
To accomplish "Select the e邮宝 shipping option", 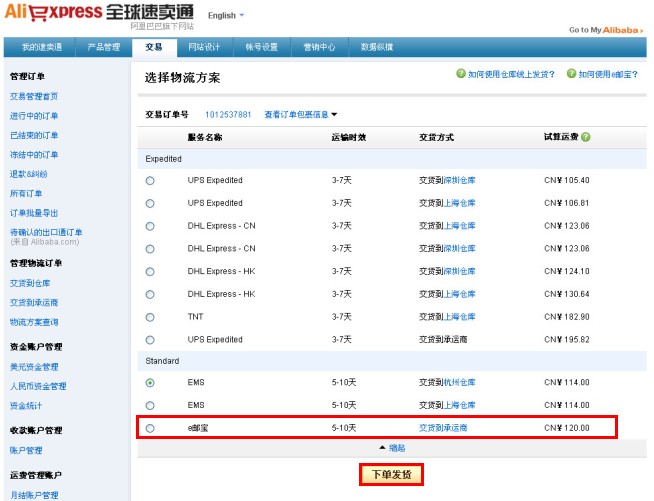I will (x=150, y=428).
